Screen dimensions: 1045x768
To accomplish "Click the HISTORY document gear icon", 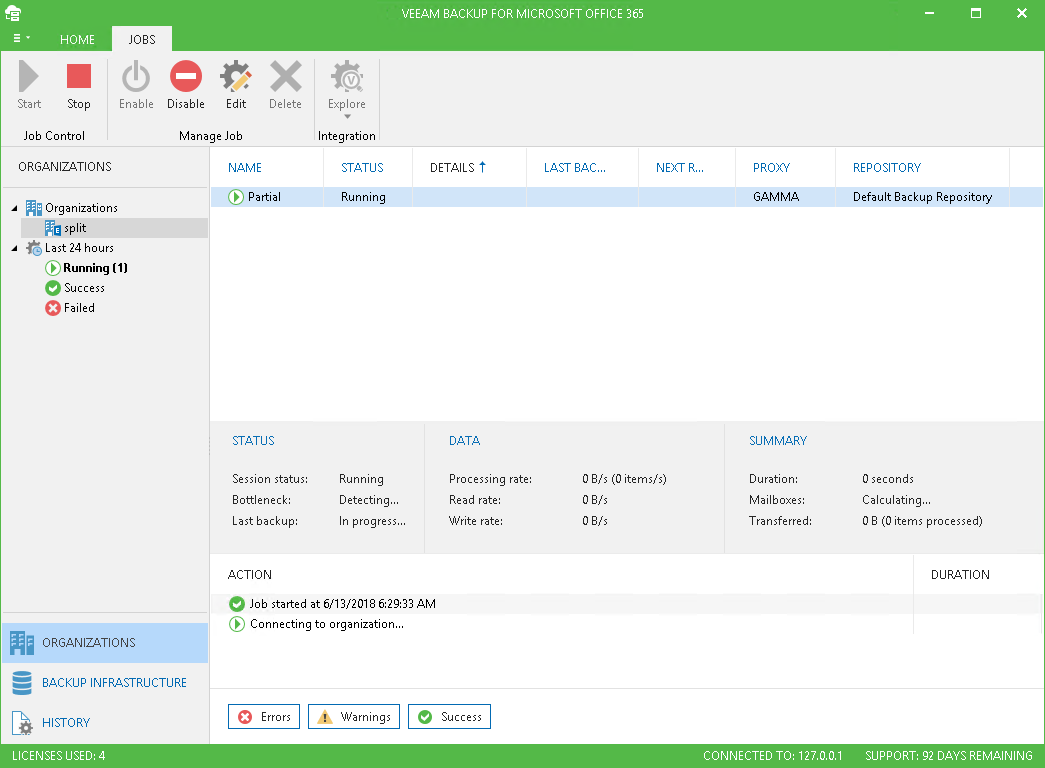I will [x=22, y=723].
